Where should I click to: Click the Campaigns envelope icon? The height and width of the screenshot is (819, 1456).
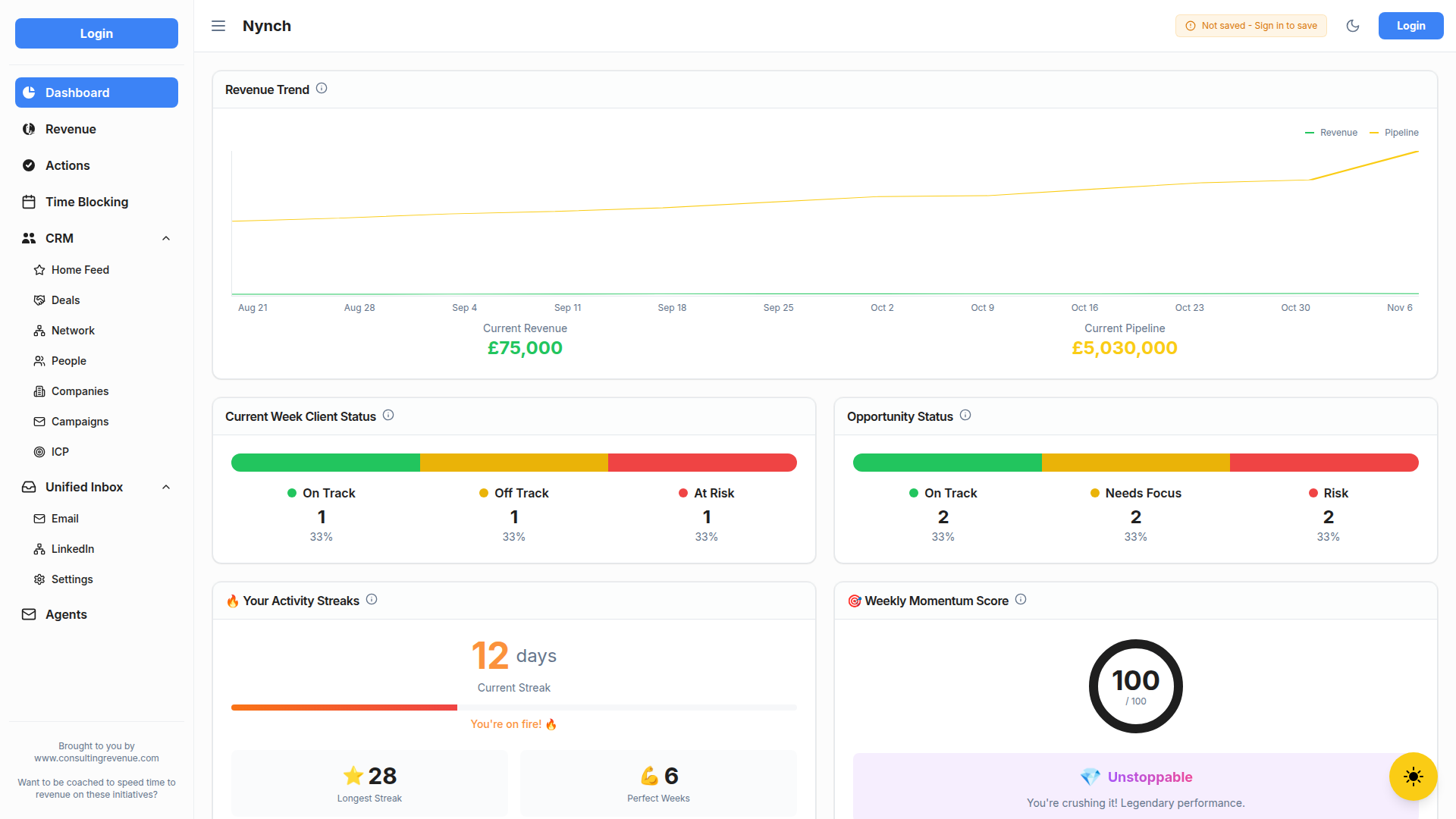coord(39,422)
